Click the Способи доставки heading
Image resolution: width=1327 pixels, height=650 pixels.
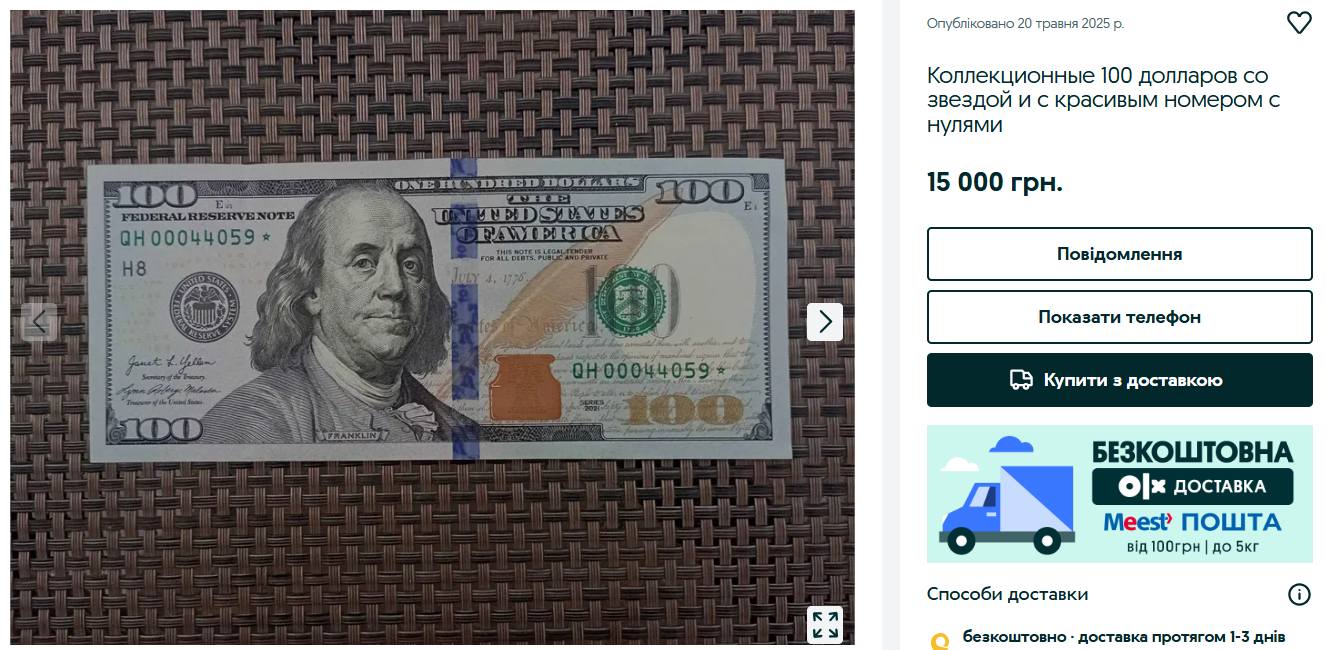tap(1007, 594)
